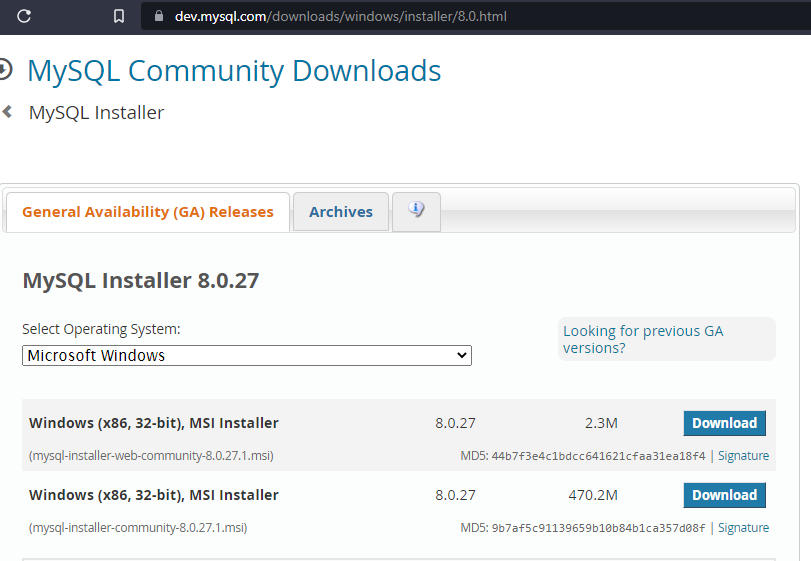The image size is (811, 561).
Task: Open the Looking for previous GA versions link
Action: pyautogui.click(x=643, y=339)
